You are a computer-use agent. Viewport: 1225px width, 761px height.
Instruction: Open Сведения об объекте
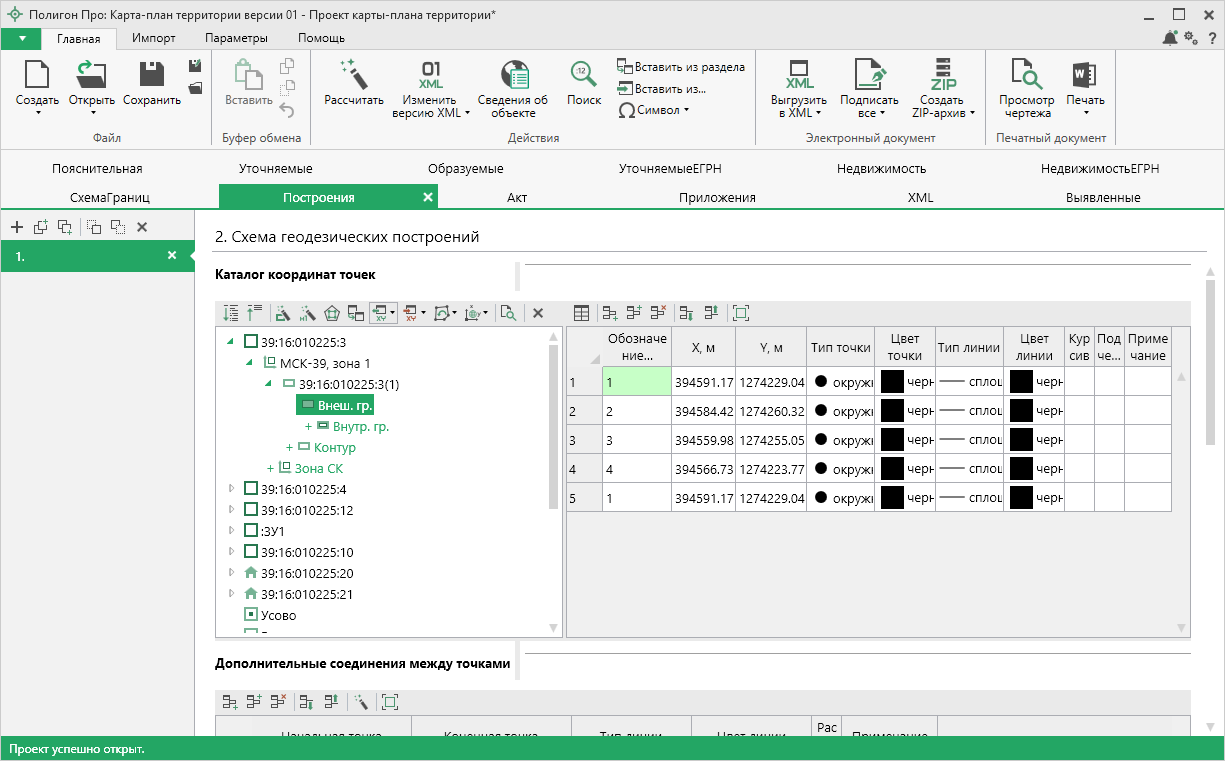pyautogui.click(x=513, y=74)
